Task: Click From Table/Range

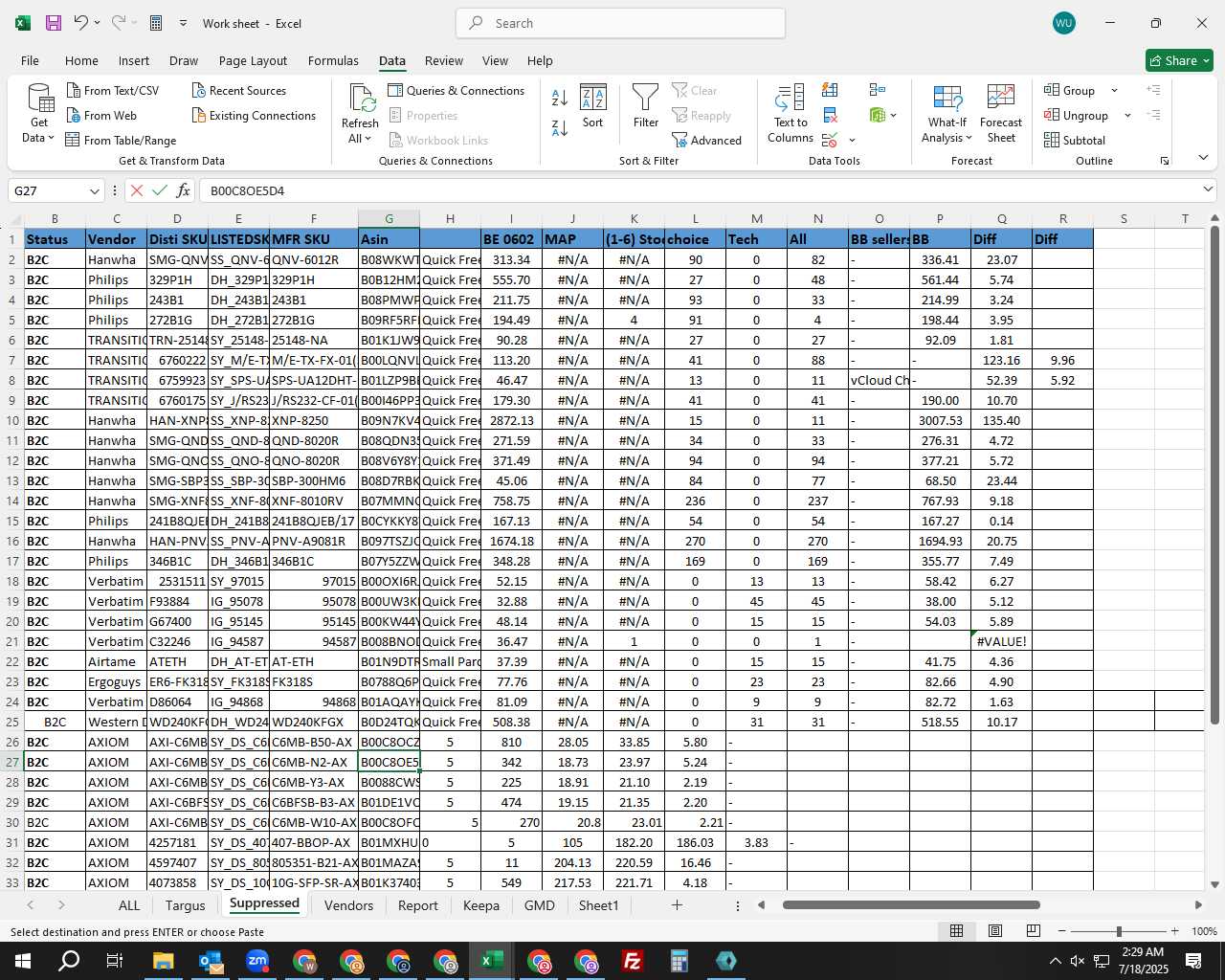Action: point(121,140)
